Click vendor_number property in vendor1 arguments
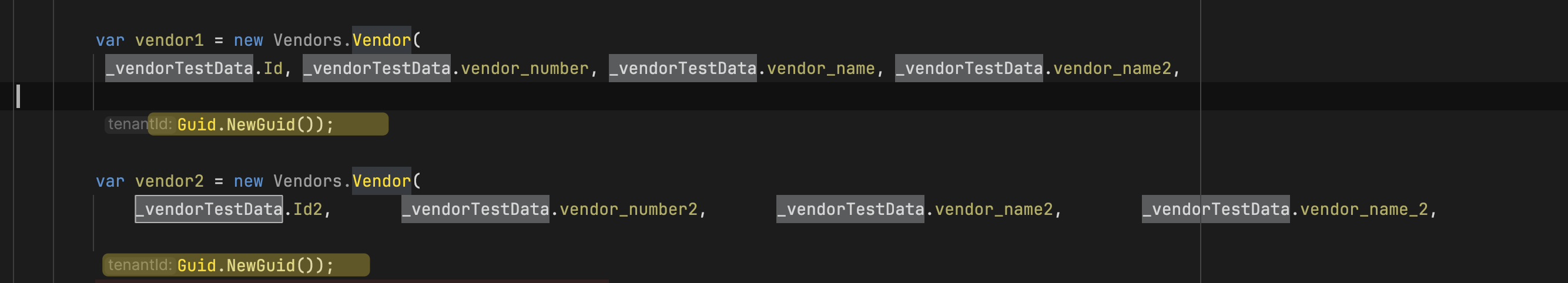This screenshot has height=283, width=1568. click(524, 68)
